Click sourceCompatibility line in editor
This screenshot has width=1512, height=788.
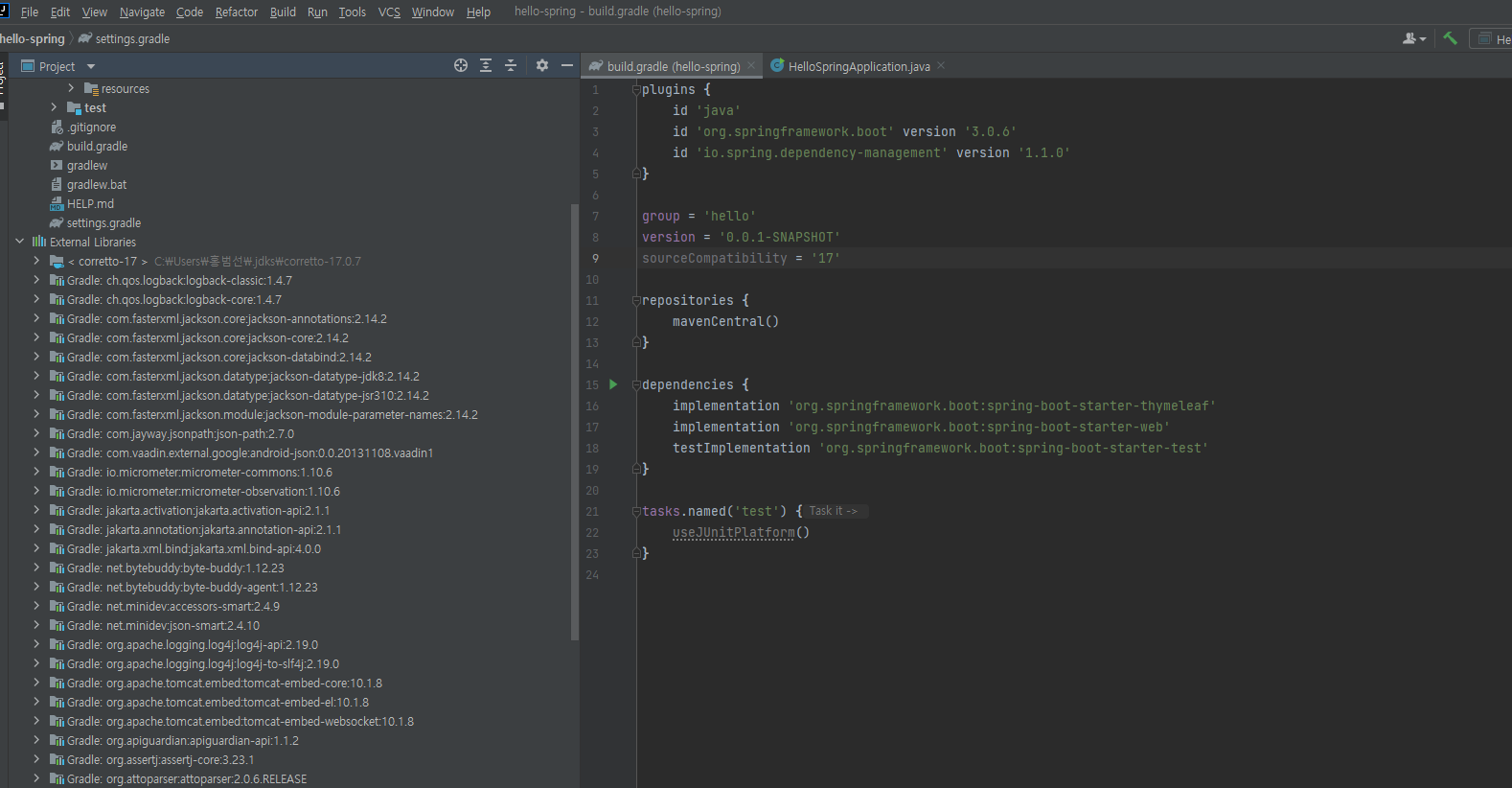741,258
